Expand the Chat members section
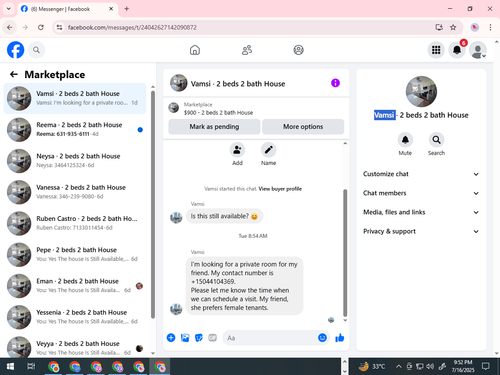Screen dimensions: 500x375 [421, 193]
